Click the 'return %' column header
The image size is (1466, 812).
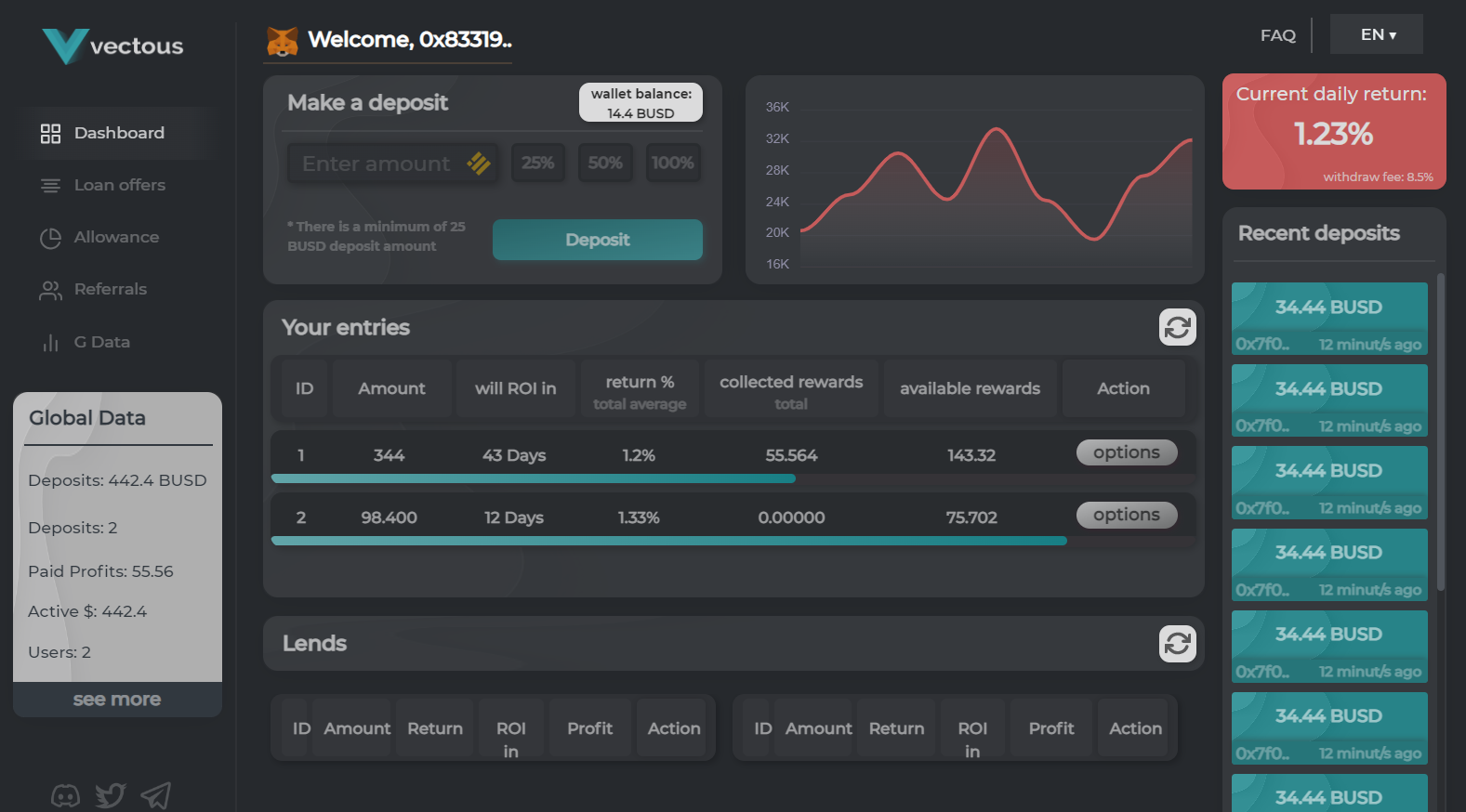coord(640,388)
